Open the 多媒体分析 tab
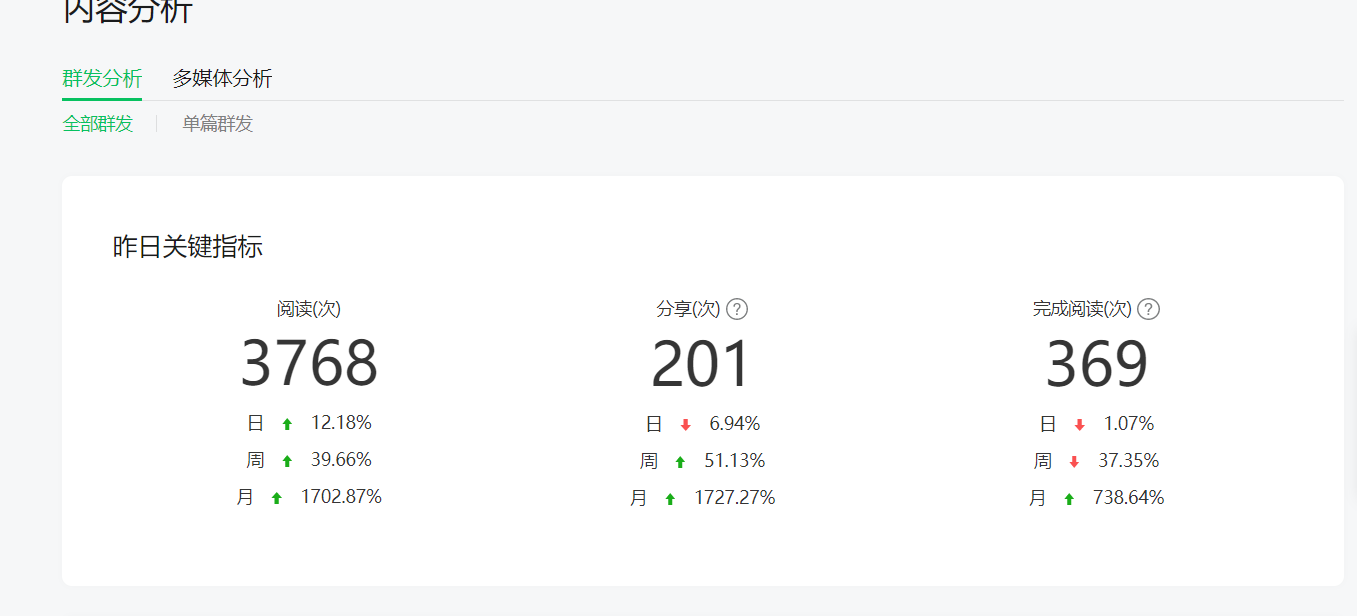Viewport: 1357px width, 616px height. click(x=222, y=79)
